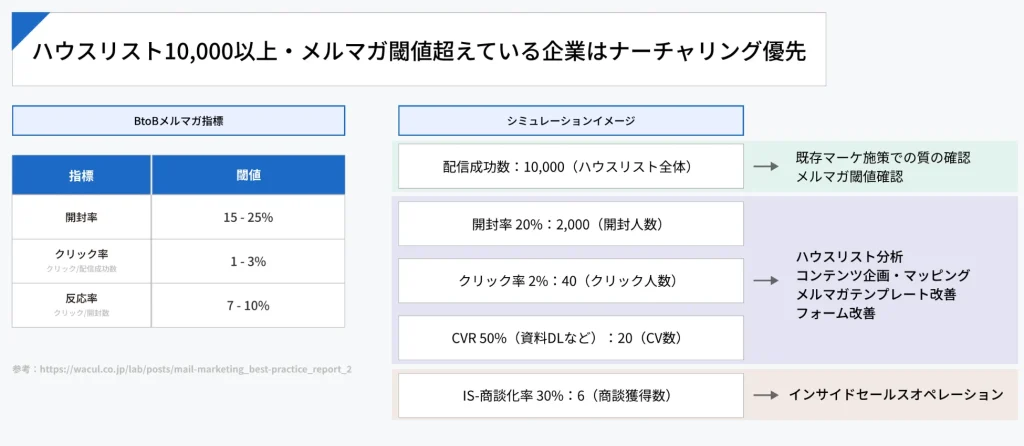Click the 指標 table column header
The height and width of the screenshot is (446, 1024).
click(82, 175)
